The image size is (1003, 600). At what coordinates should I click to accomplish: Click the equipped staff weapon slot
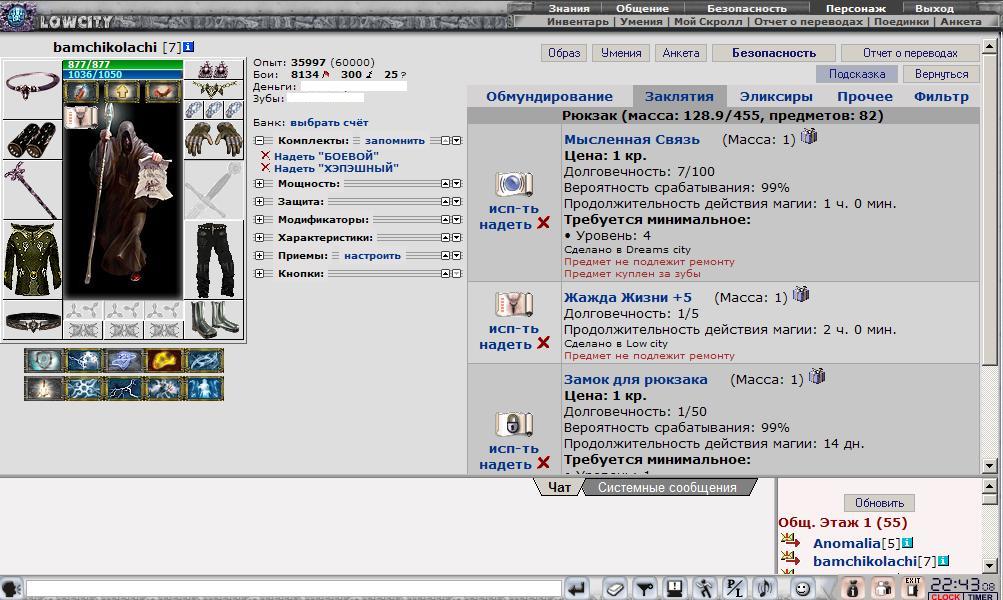click(x=33, y=189)
